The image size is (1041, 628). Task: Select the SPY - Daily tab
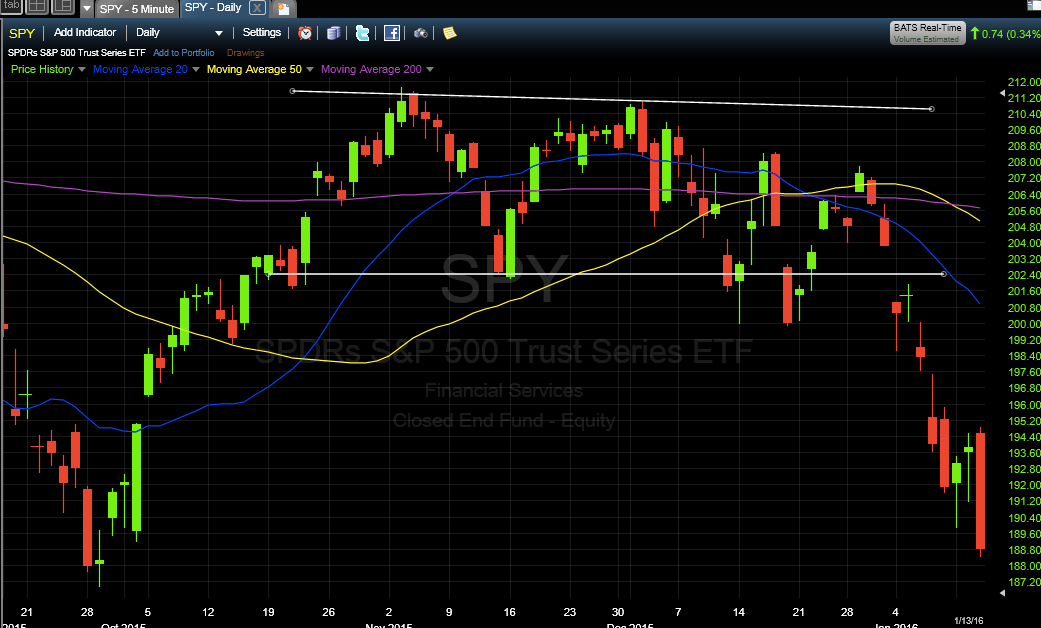click(212, 7)
